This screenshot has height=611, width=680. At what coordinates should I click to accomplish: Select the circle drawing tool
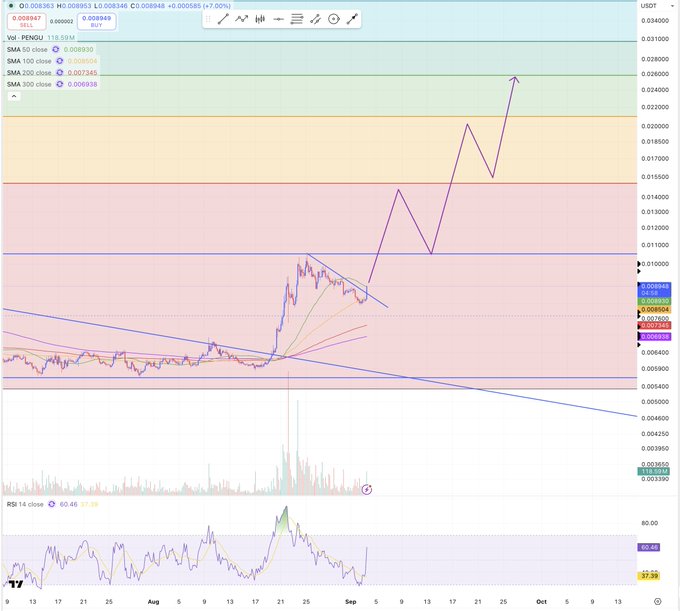333,19
